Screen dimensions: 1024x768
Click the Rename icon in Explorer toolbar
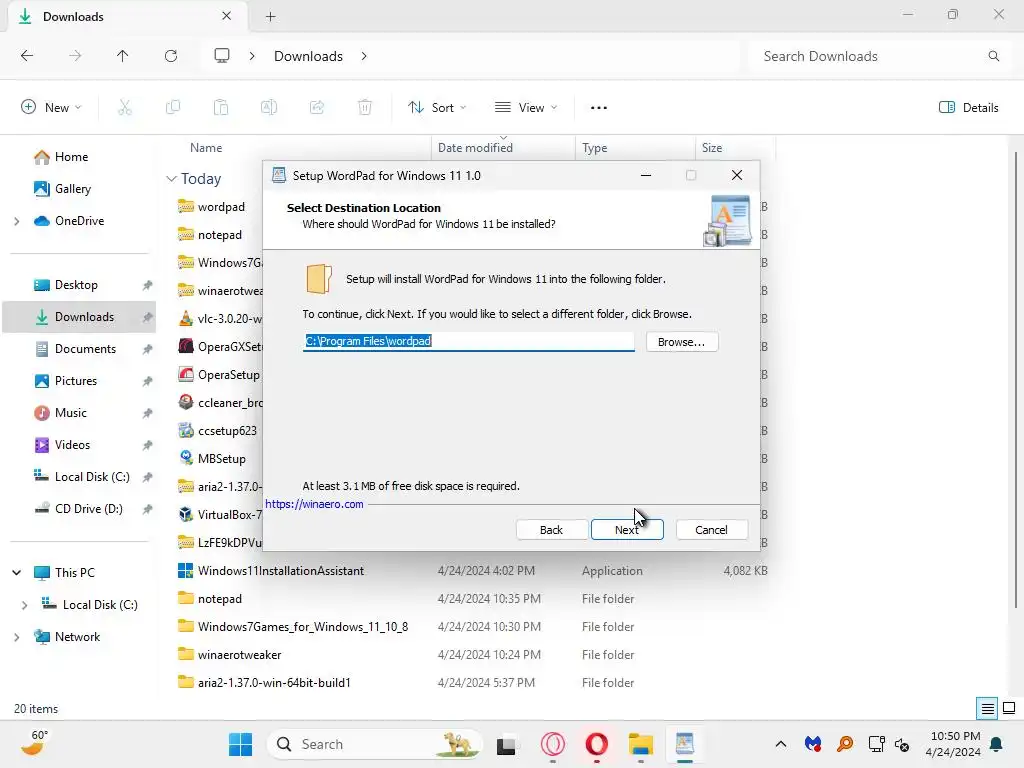269,107
